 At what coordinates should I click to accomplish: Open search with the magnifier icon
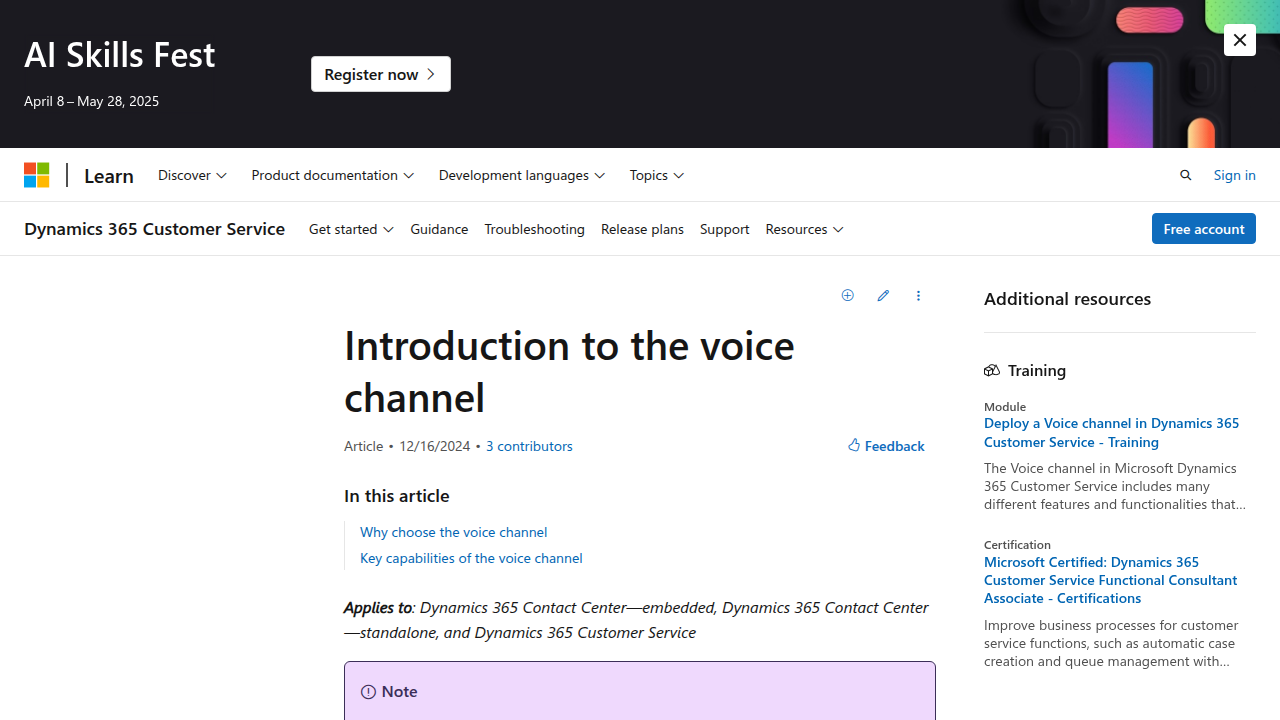coord(1186,175)
